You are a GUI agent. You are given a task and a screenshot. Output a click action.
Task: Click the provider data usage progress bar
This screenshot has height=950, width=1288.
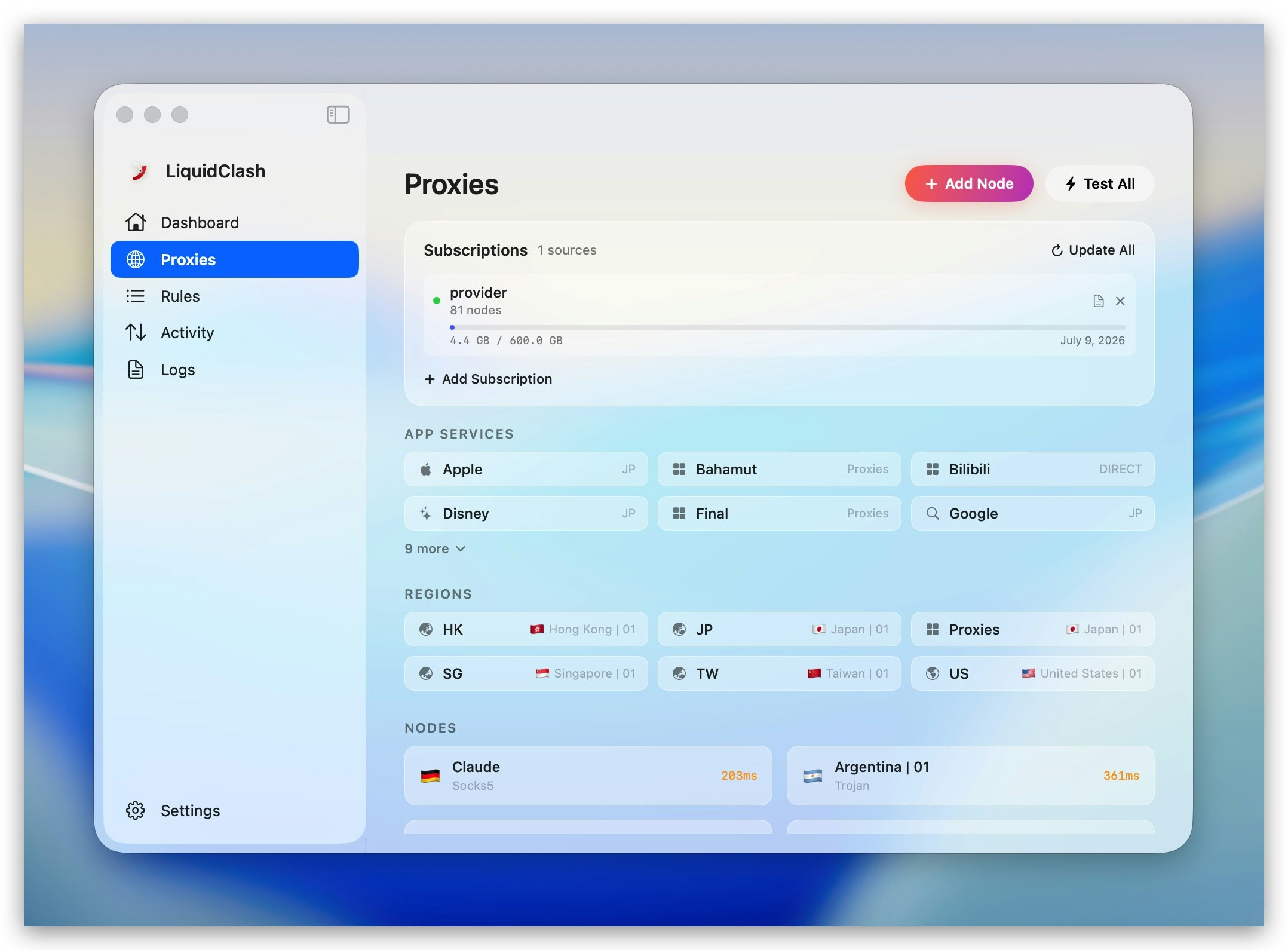point(787,327)
